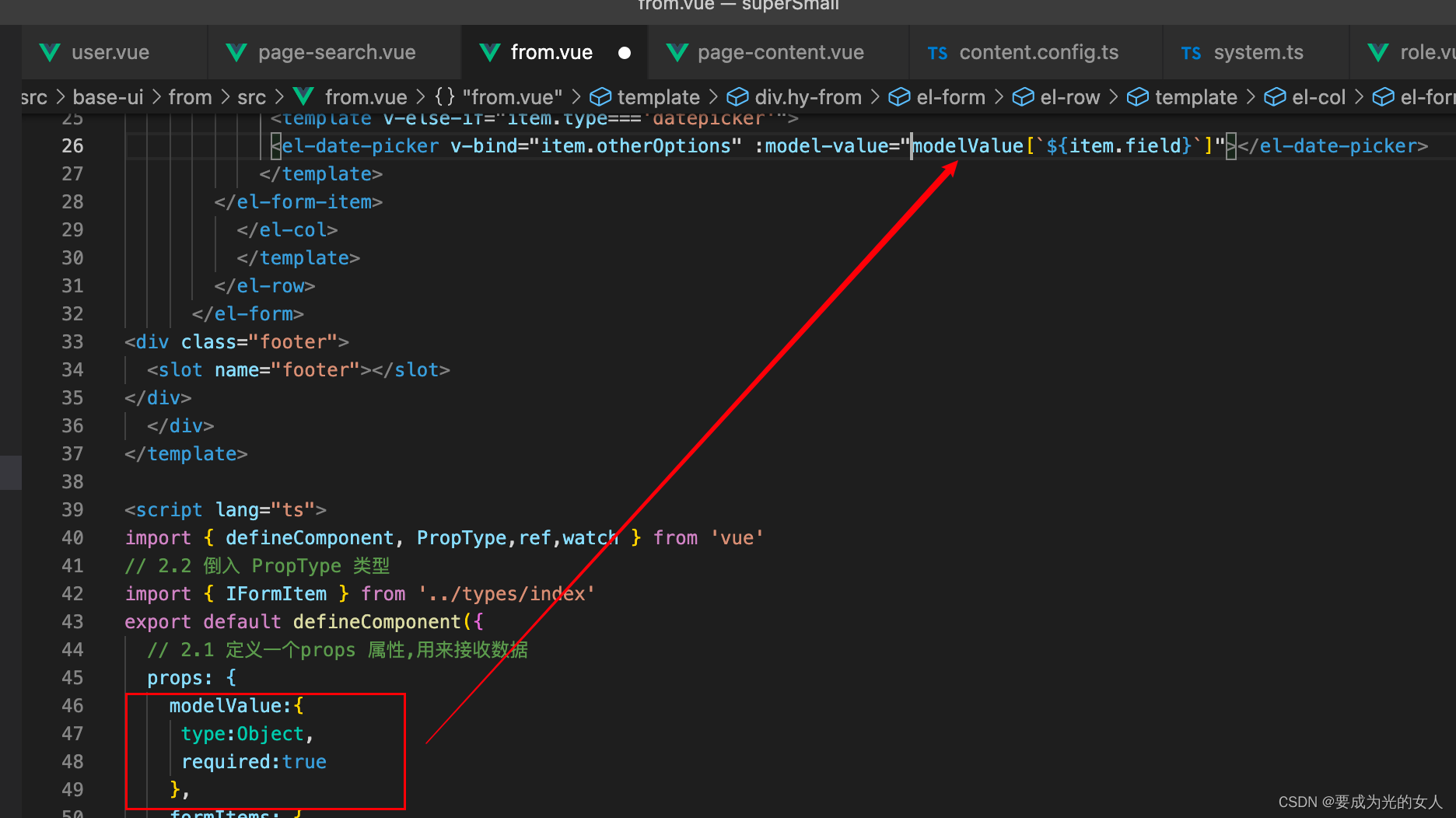
Task: Click '</el-col>' closing tag
Action: click(287, 230)
